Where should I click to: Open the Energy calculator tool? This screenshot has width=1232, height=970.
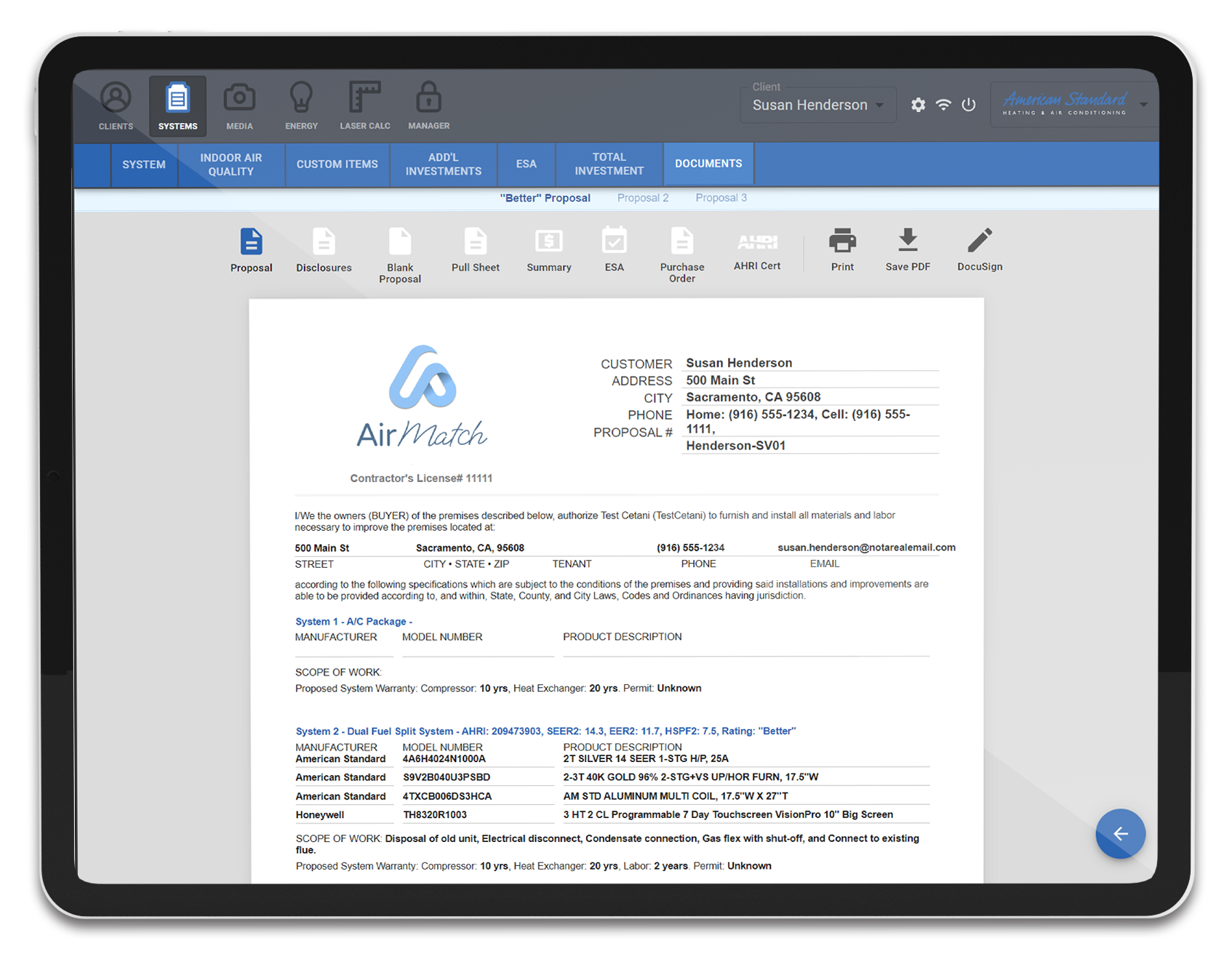click(301, 105)
